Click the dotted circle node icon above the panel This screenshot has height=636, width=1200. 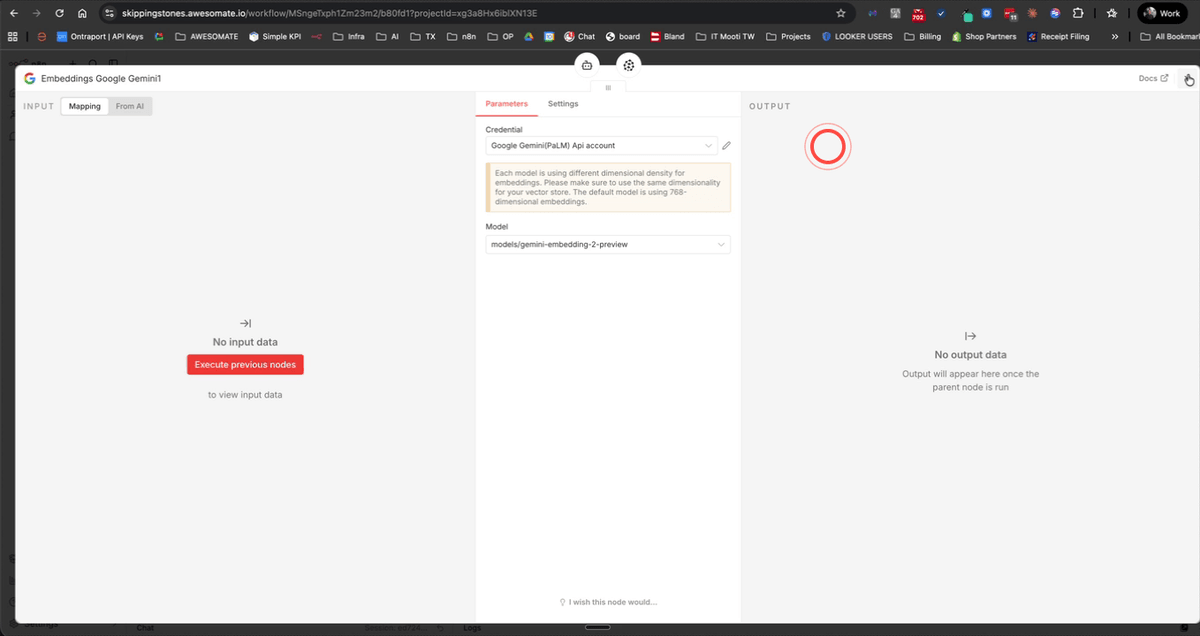coord(628,65)
